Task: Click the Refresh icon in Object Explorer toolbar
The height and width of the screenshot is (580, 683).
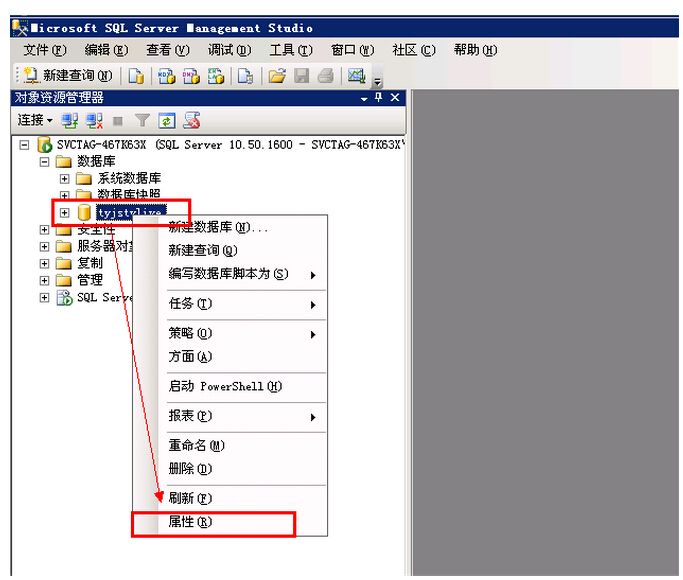Action: [167, 120]
